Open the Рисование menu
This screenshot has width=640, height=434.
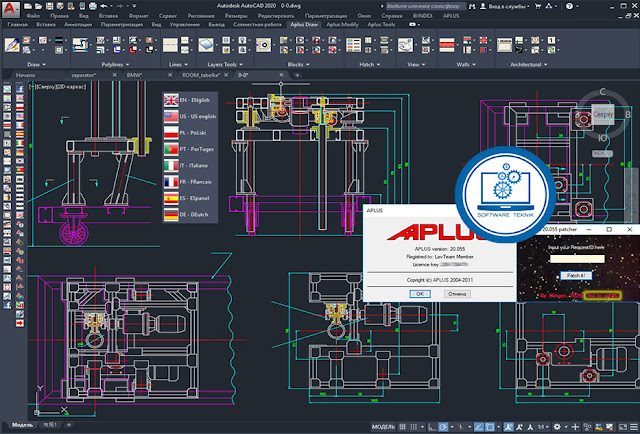(201, 16)
